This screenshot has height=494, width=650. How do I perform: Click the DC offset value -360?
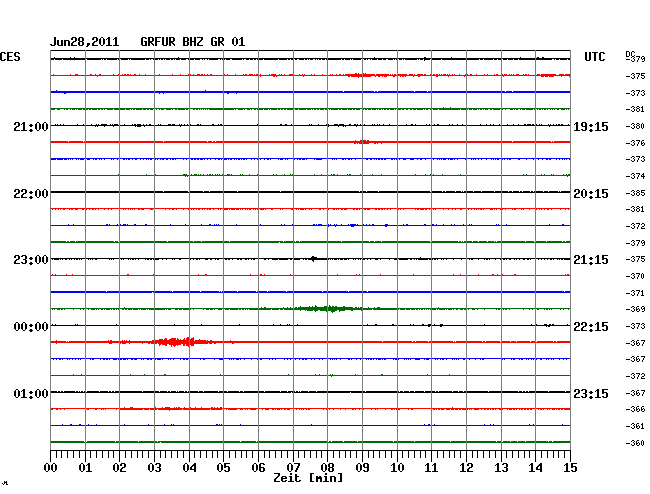(x=635, y=443)
